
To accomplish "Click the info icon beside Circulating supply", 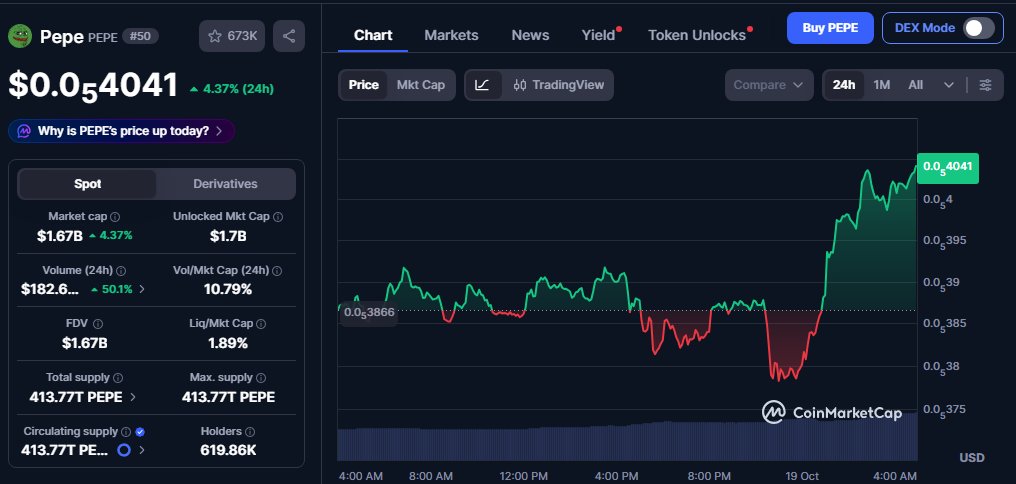I will tap(126, 432).
